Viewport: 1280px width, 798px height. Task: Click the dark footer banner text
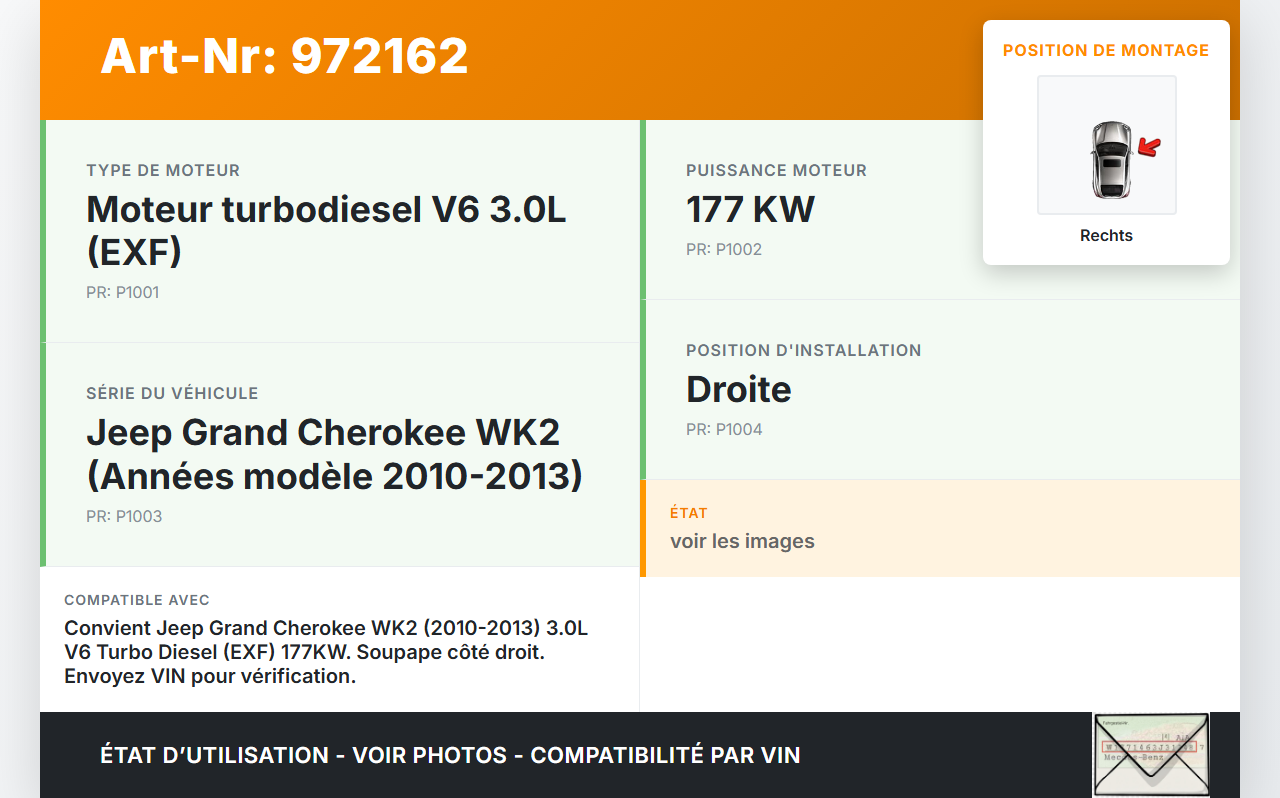coord(450,755)
